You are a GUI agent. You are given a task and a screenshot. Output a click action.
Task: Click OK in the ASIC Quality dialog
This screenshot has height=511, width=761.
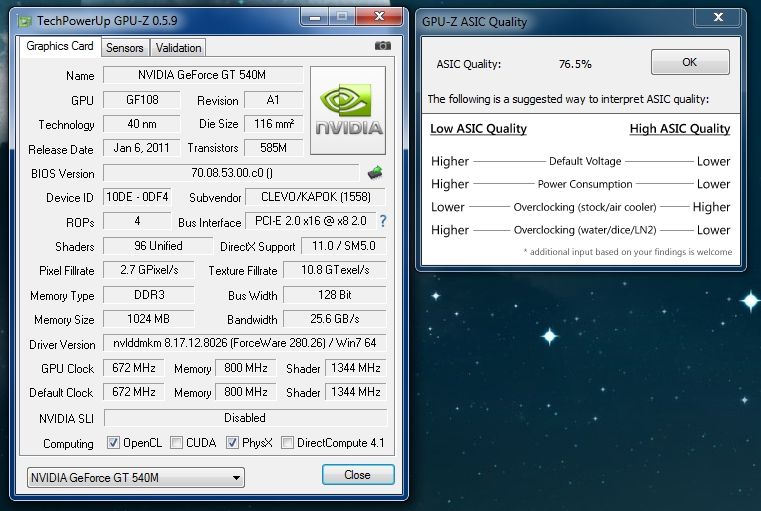click(x=690, y=62)
